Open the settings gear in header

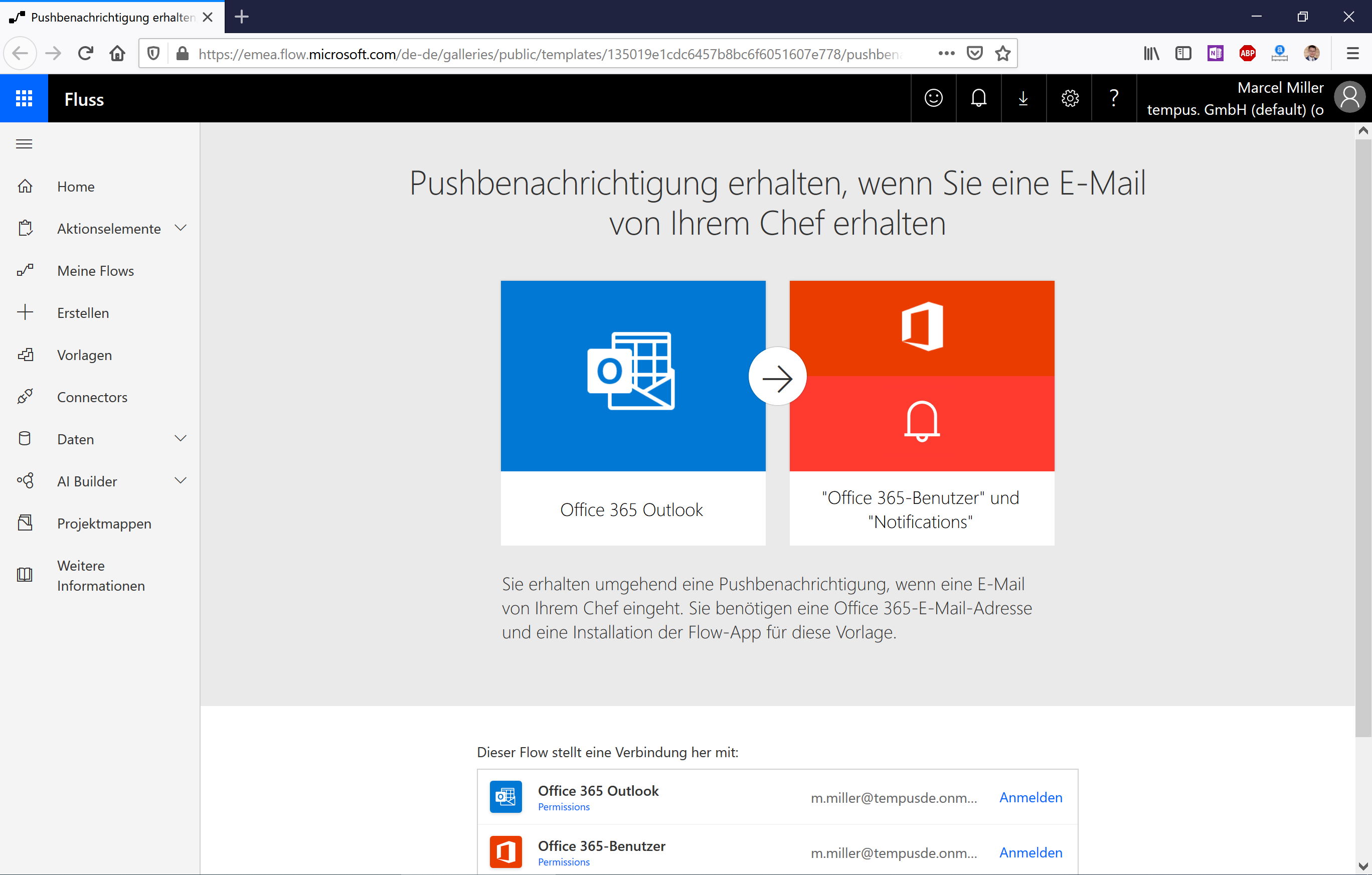click(x=1070, y=99)
